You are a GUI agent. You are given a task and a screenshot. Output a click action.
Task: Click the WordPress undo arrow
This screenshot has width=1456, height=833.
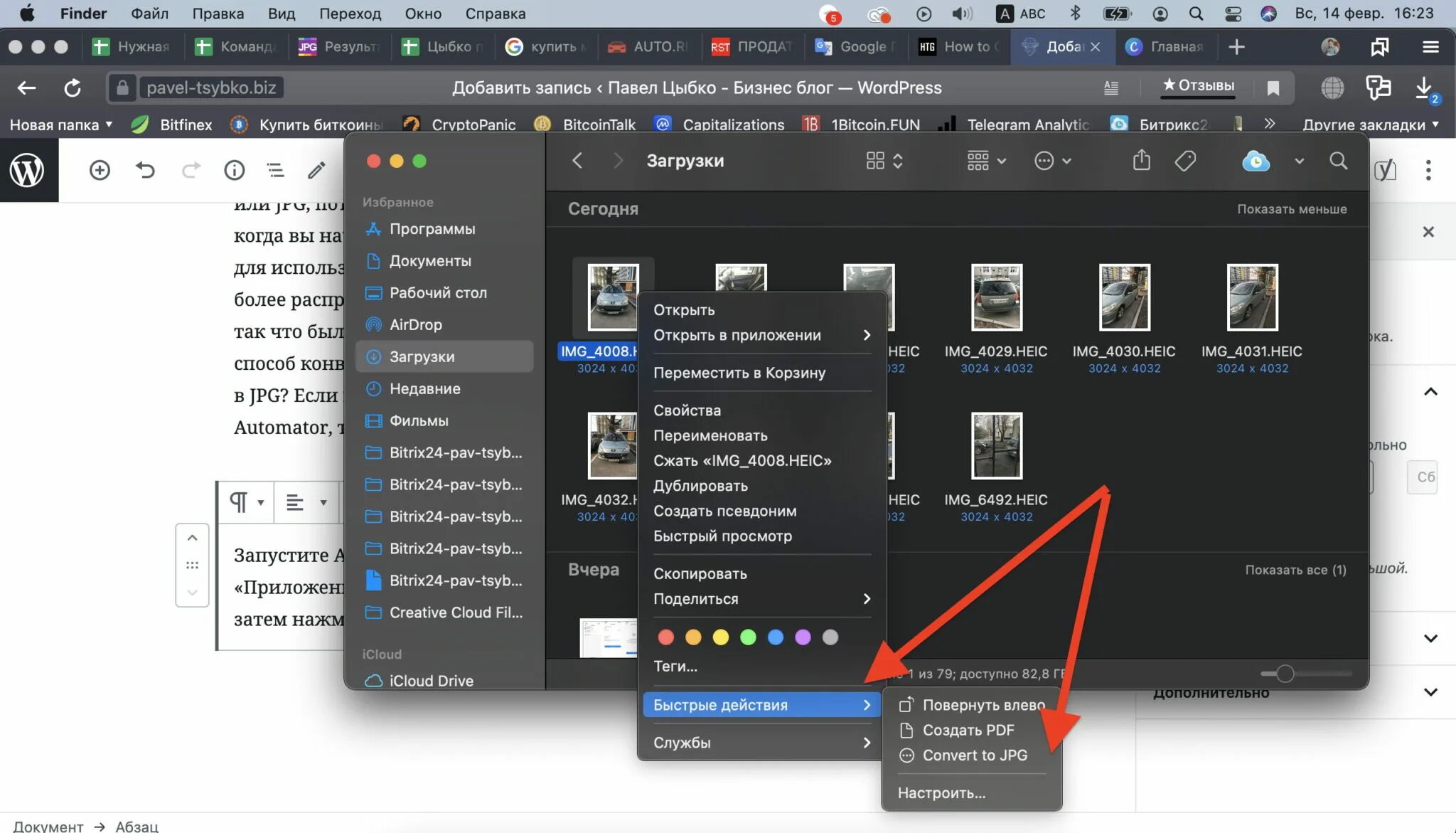(x=145, y=170)
